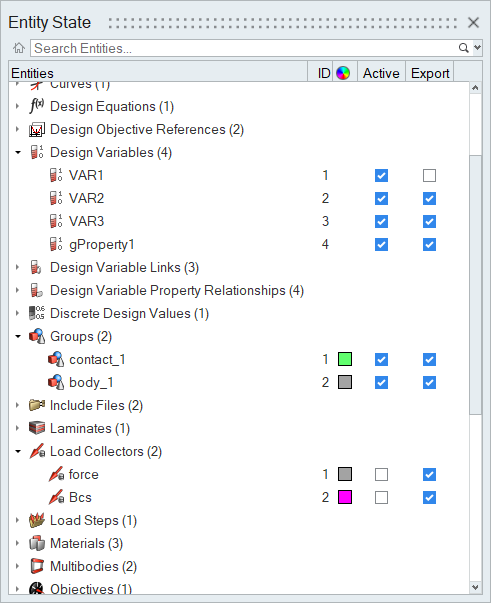491x603 pixels.
Task: Expand the Design Equations node
Action: click(x=17, y=106)
